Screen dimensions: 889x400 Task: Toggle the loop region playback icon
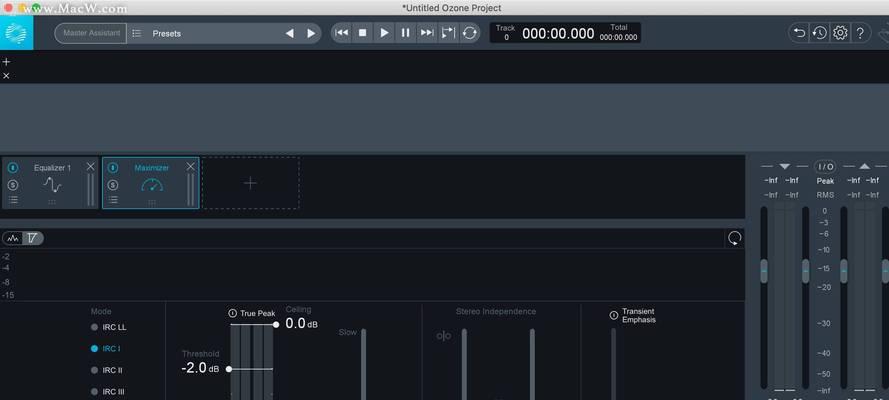tap(448, 33)
